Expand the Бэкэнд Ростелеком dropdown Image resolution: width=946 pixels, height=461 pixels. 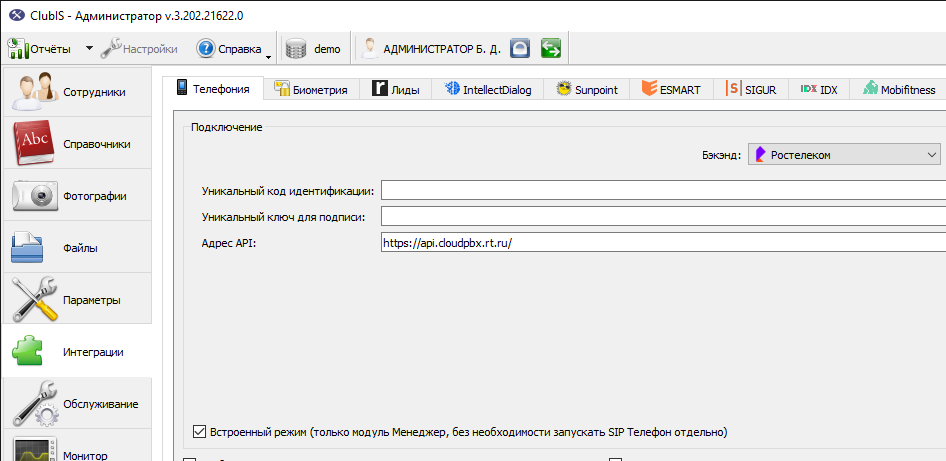[844, 155]
